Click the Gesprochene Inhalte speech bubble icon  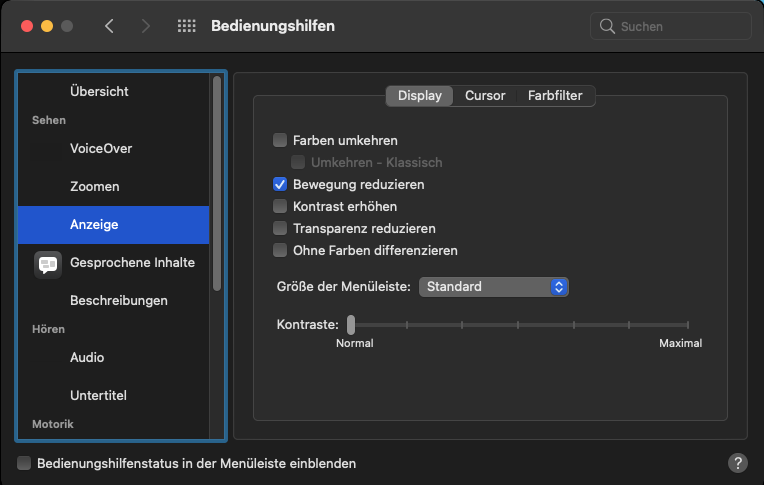(x=48, y=263)
